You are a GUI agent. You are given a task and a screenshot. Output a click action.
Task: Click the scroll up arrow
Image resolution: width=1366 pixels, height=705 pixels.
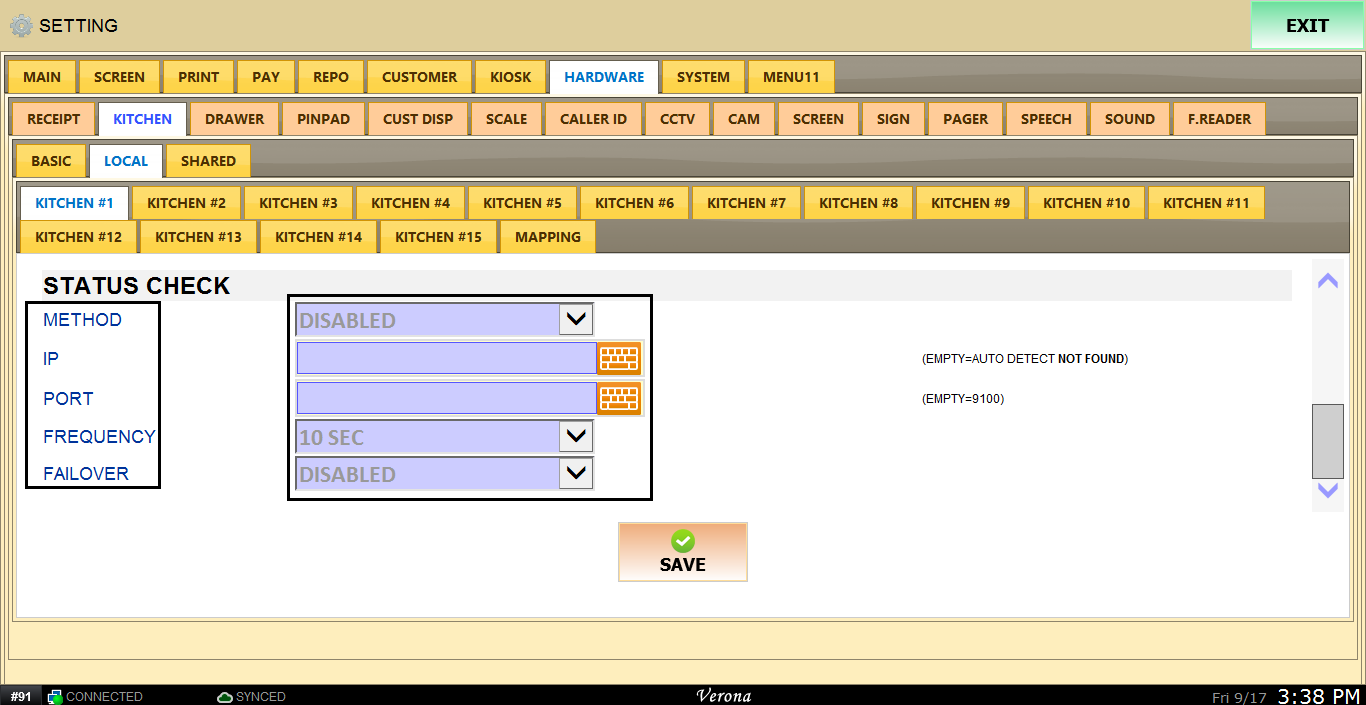1328,281
